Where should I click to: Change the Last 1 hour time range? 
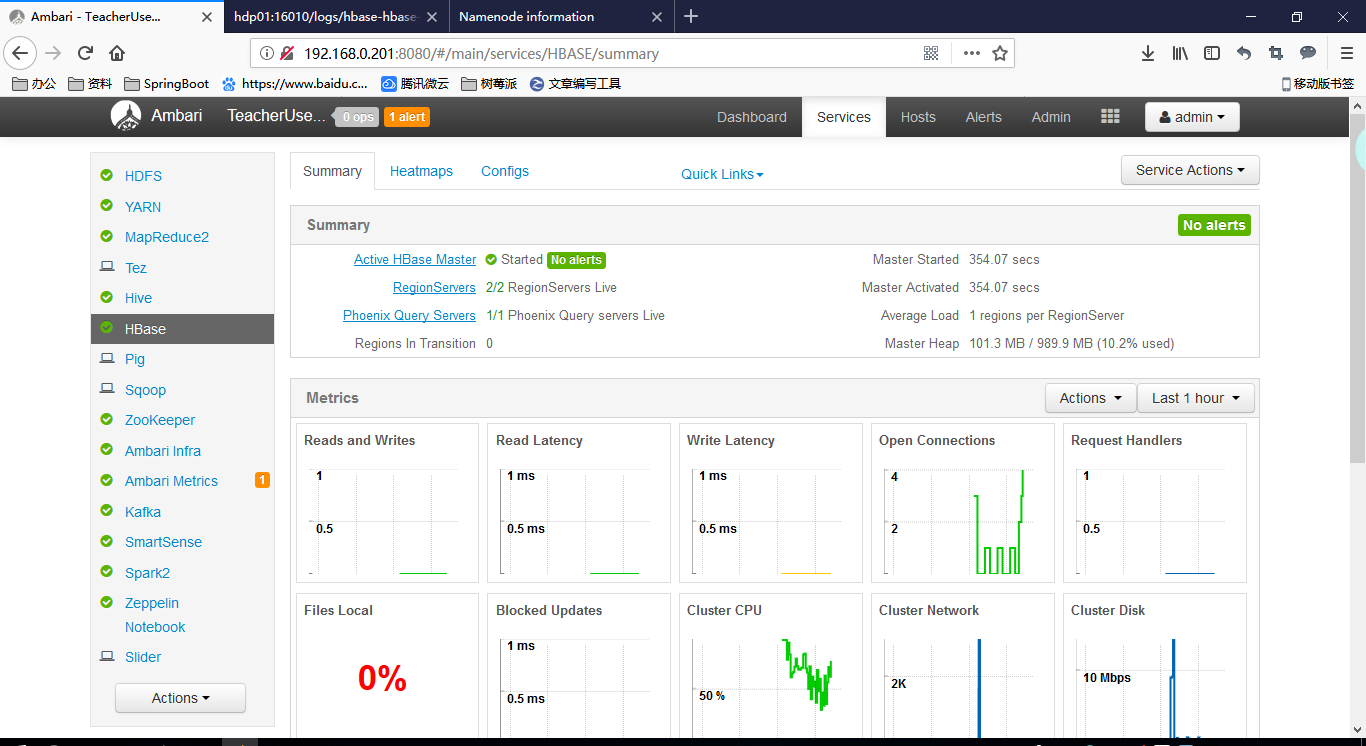pos(1195,398)
